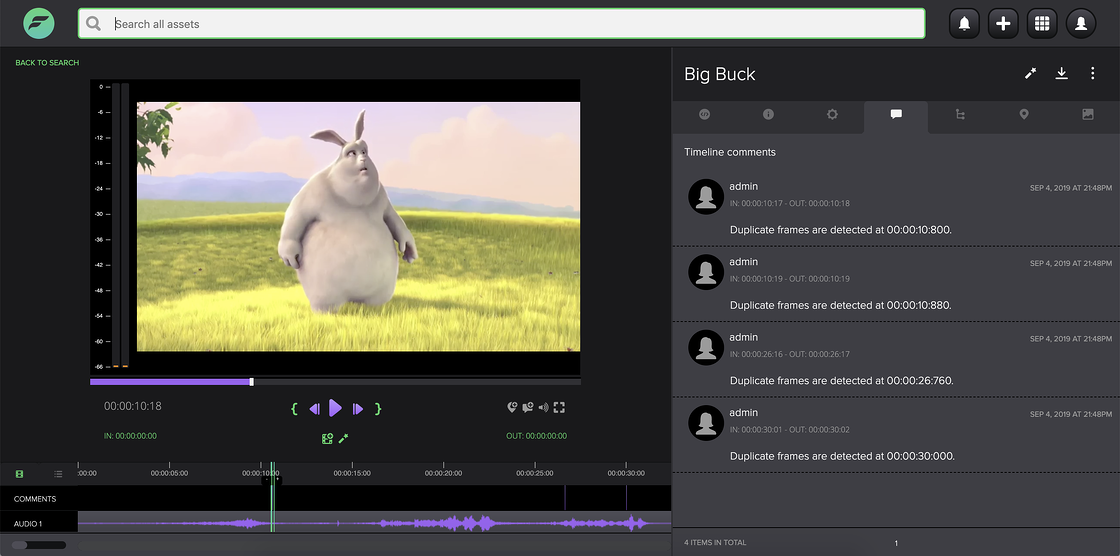Toggle fullscreen video view
Screen dimensions: 1120x556
tap(560, 407)
